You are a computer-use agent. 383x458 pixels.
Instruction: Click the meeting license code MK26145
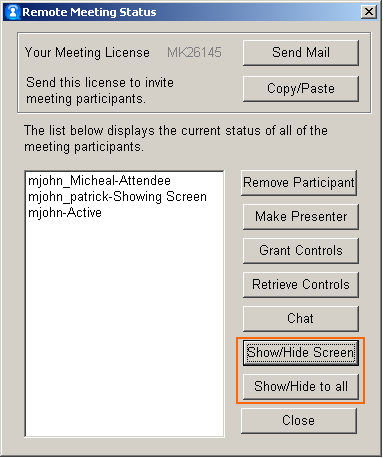pyautogui.click(x=194, y=52)
